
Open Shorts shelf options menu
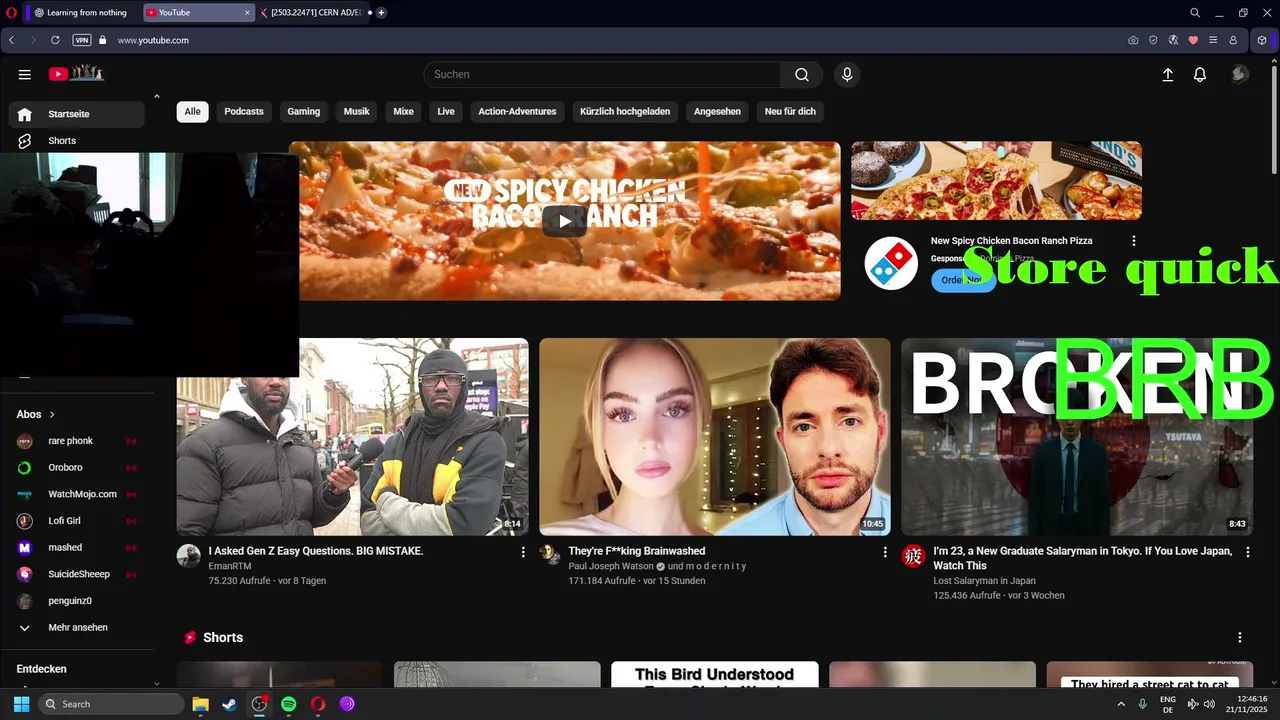point(1240,638)
